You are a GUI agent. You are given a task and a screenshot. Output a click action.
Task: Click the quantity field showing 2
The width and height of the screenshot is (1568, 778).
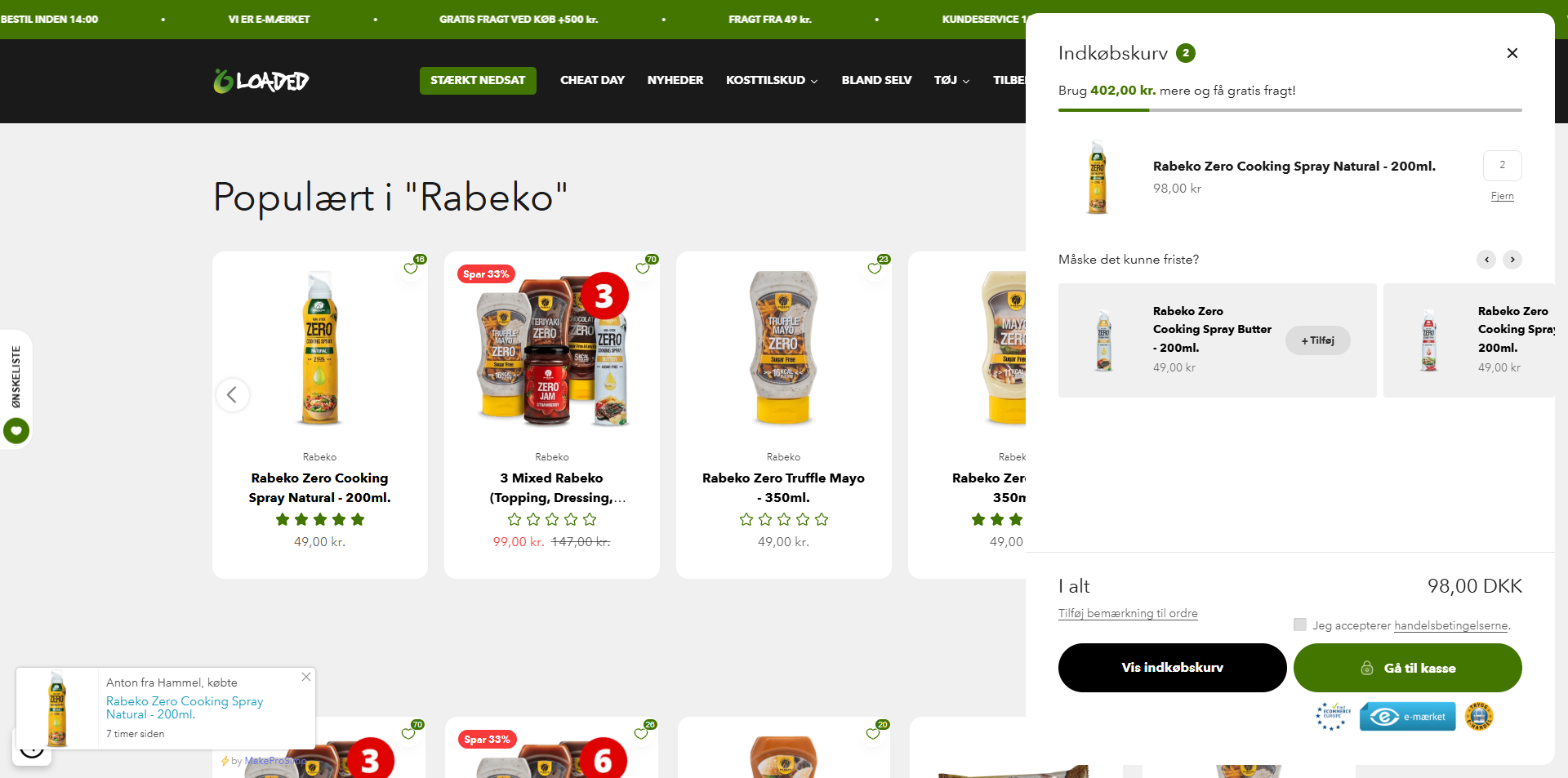pyautogui.click(x=1502, y=165)
